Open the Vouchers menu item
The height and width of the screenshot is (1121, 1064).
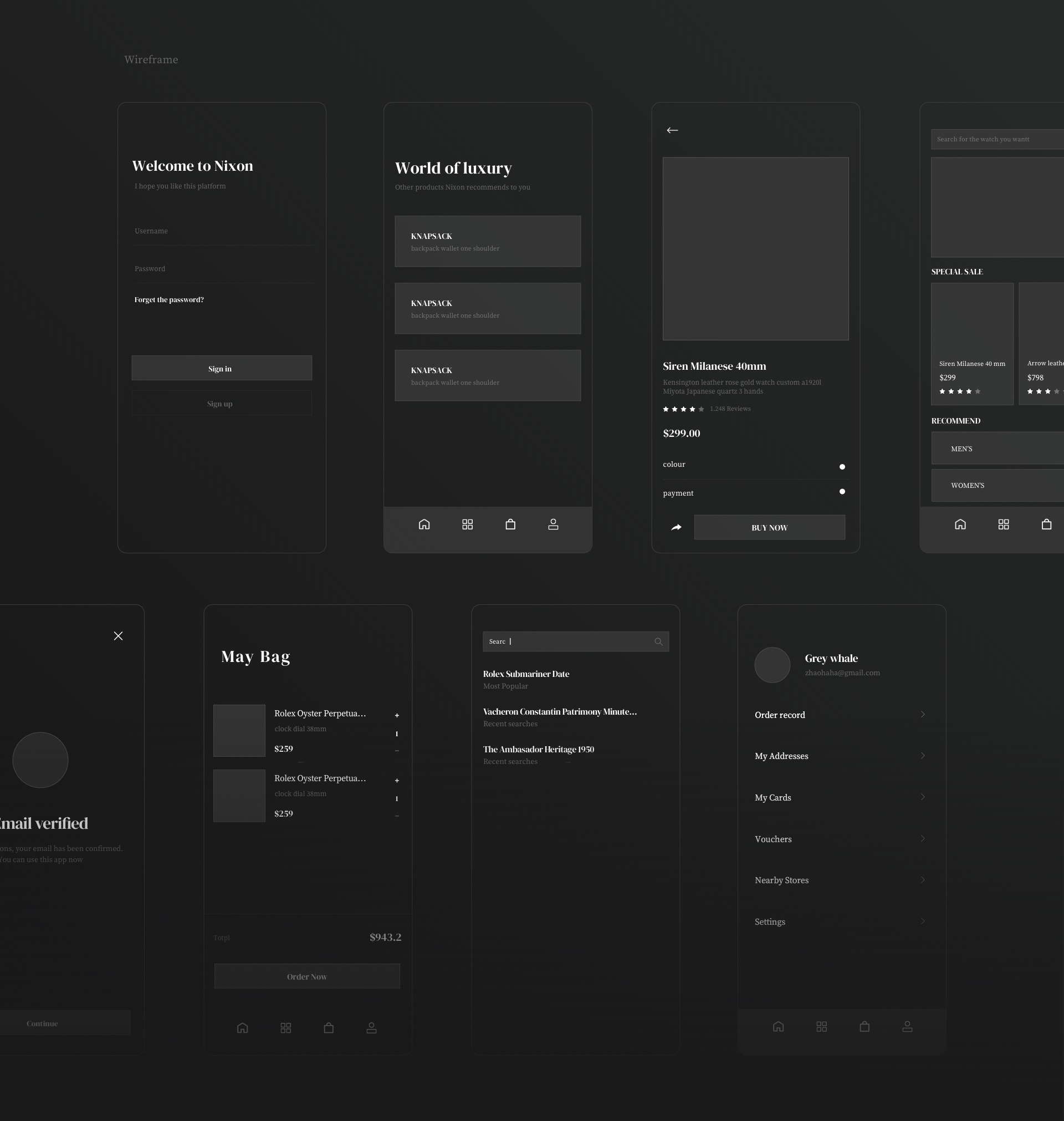tap(773, 839)
